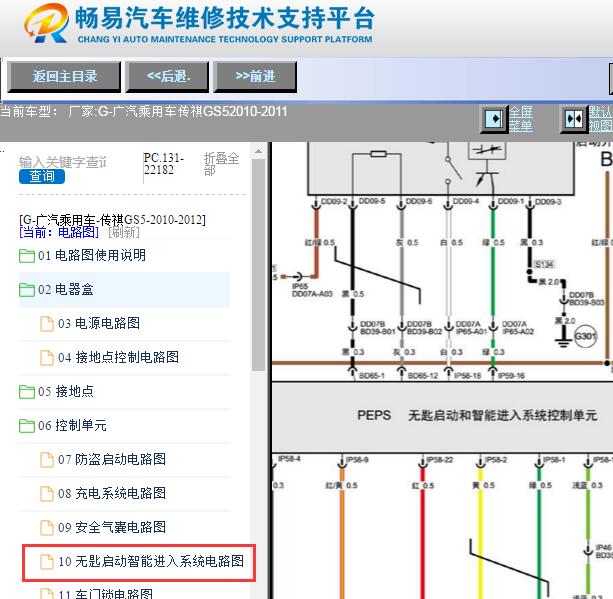Click the PC.131-22182 text

164,164
